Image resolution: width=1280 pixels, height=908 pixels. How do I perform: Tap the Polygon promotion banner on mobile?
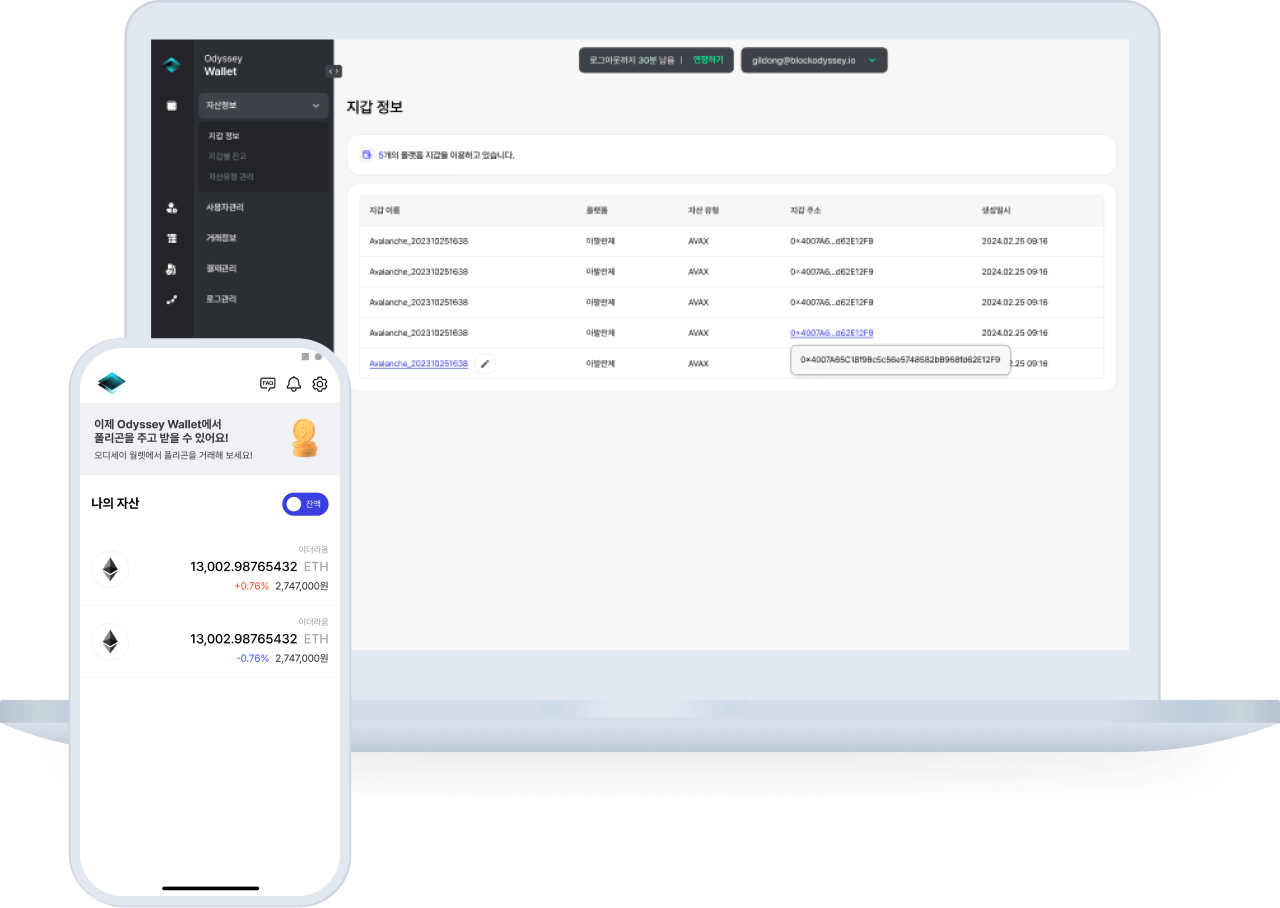coord(210,439)
